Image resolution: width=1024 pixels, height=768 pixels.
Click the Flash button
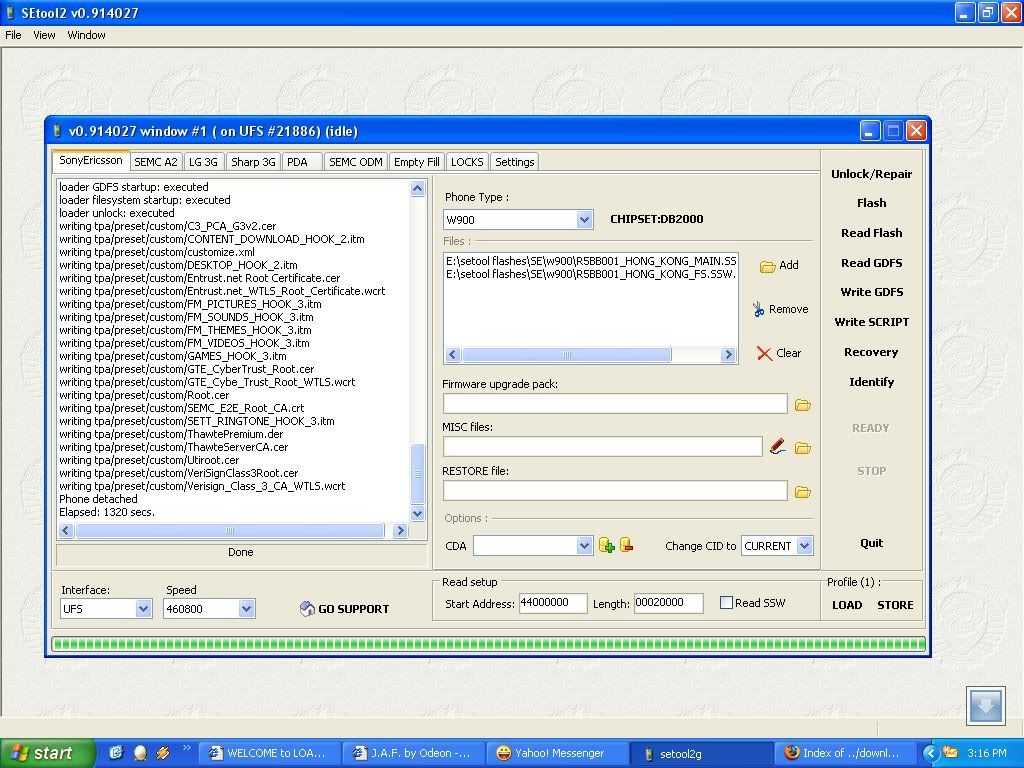871,203
